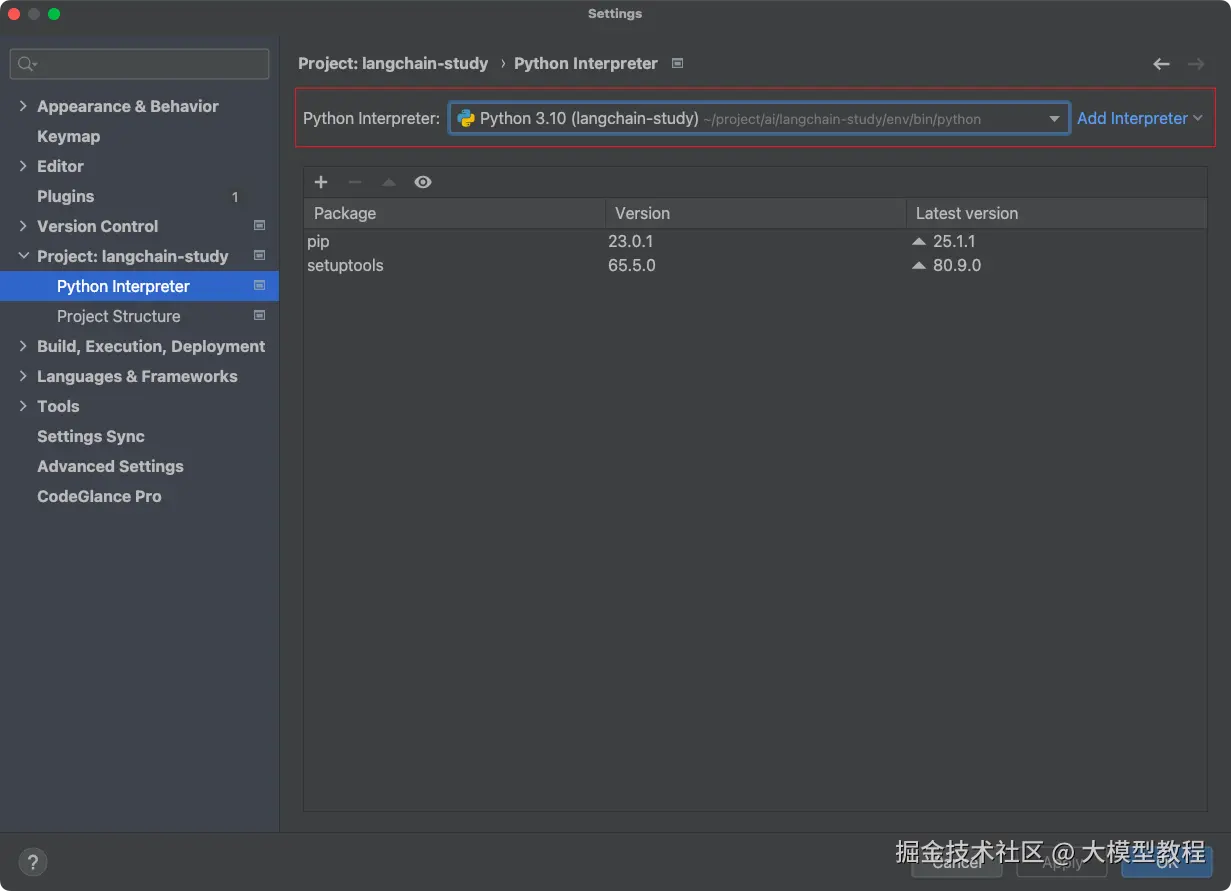Expand Build, Execution, Deployment section
This screenshot has height=891, width=1231.
pyautogui.click(x=23, y=346)
